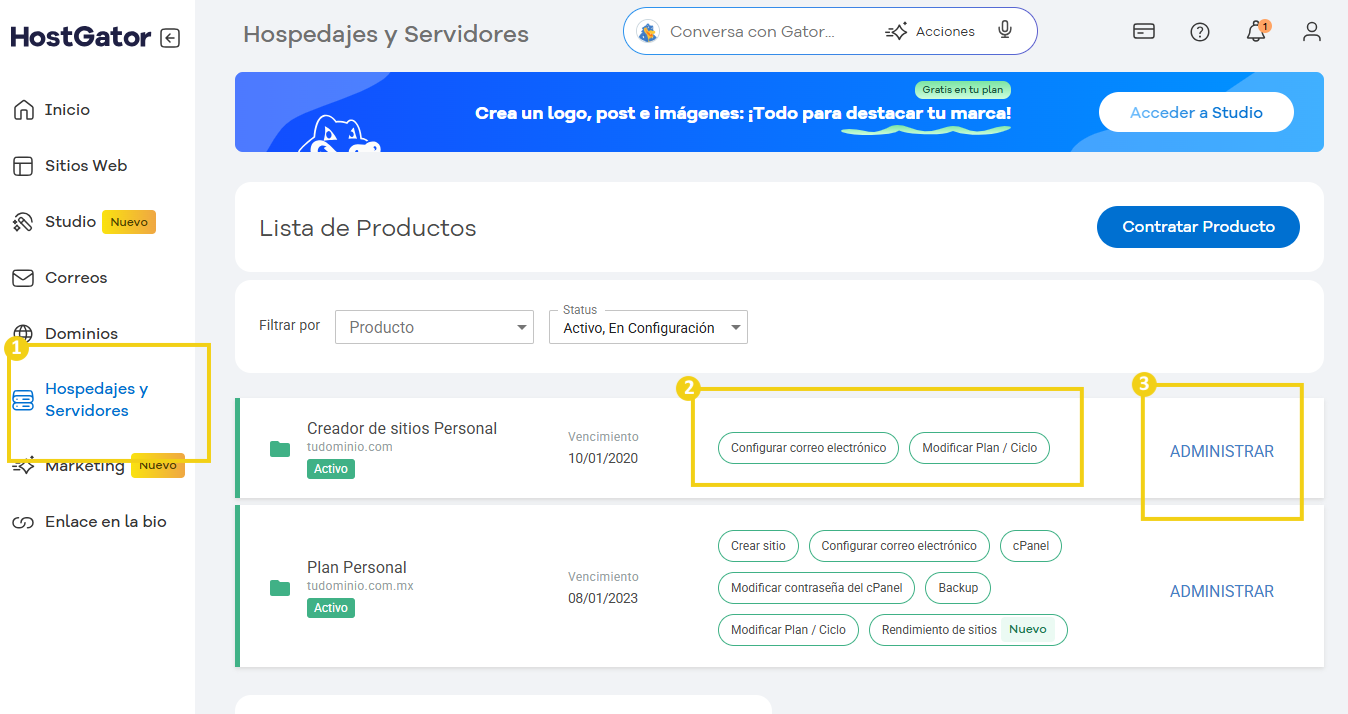
Task: Click Modificar Plan / Ciclo for Creador de sitios
Action: pos(979,448)
